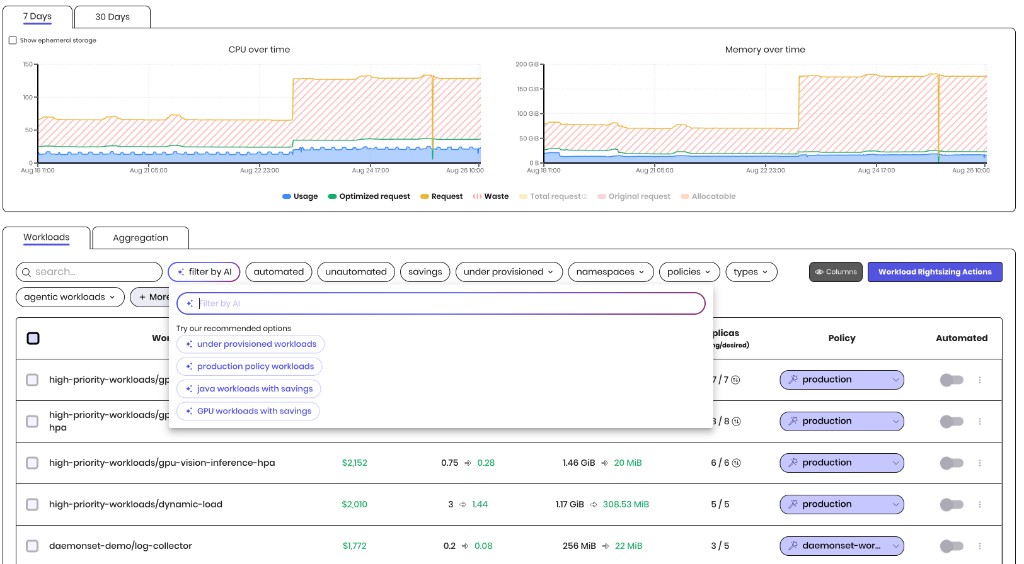Click the Optimized request legend marker
This screenshot has height=564, width=1024.
point(332,196)
